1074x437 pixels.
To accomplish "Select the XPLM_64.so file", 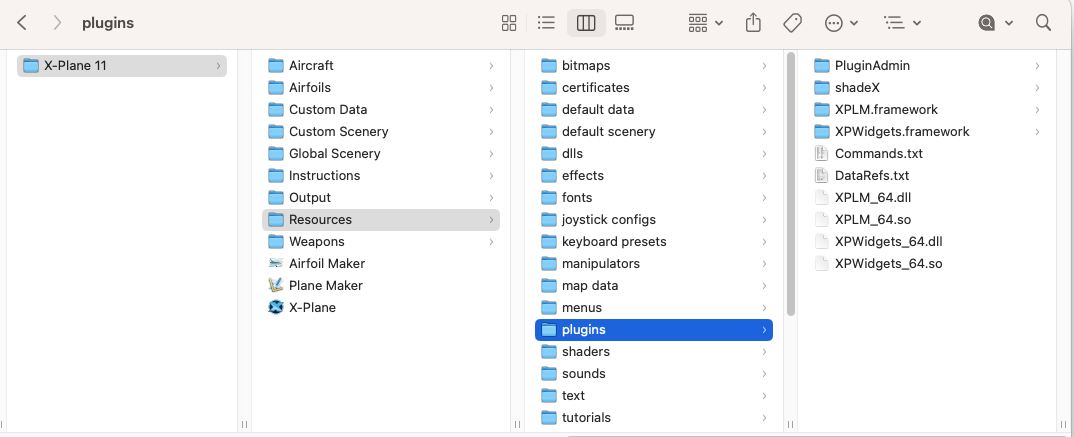I will click(x=927, y=220).
